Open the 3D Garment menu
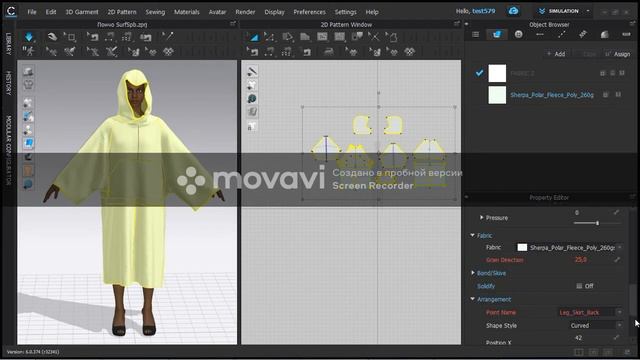This screenshot has width=640, height=360. (82, 12)
